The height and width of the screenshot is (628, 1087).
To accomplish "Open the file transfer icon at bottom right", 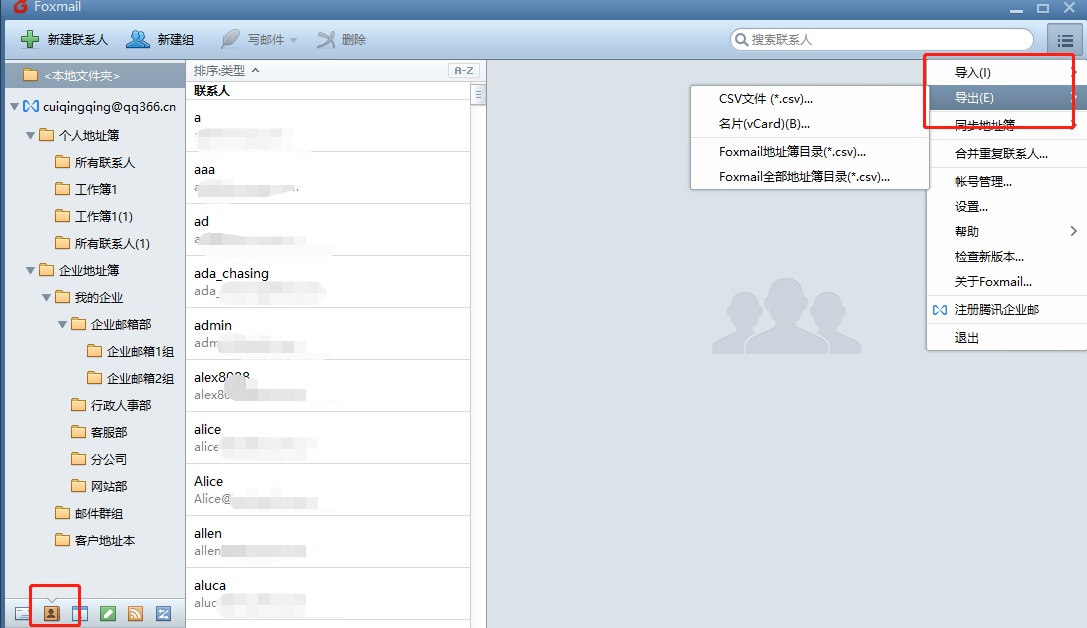I will pyautogui.click(x=162, y=612).
